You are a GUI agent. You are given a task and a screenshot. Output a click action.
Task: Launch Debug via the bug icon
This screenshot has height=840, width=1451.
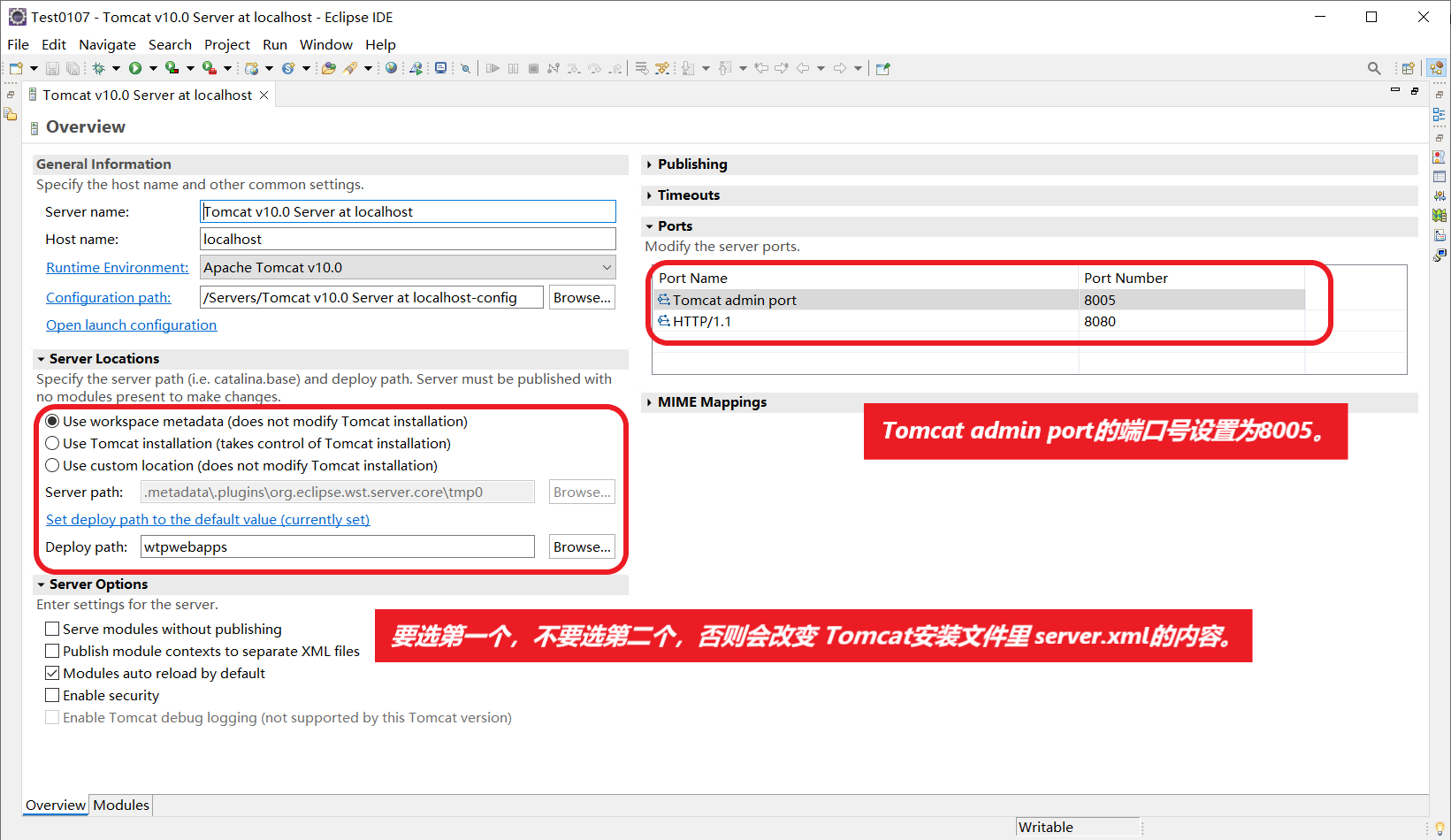99,68
